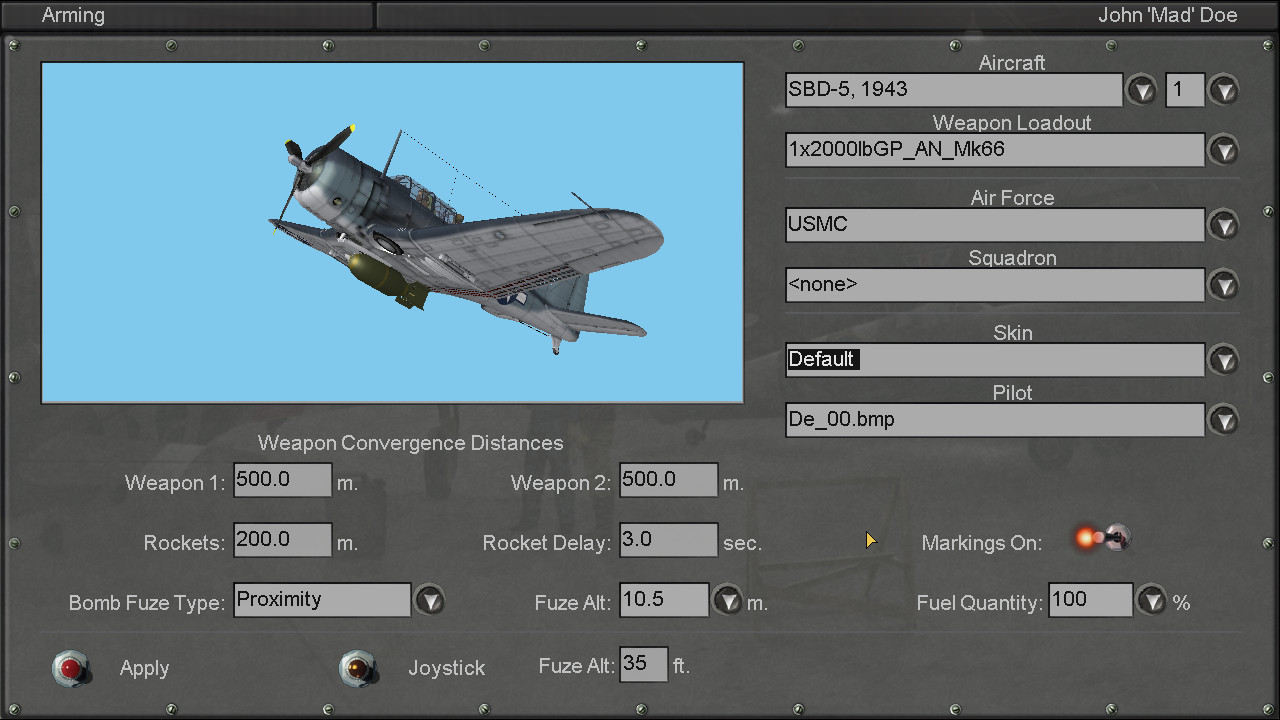Click the Weapon 2 convergence field

669,480
